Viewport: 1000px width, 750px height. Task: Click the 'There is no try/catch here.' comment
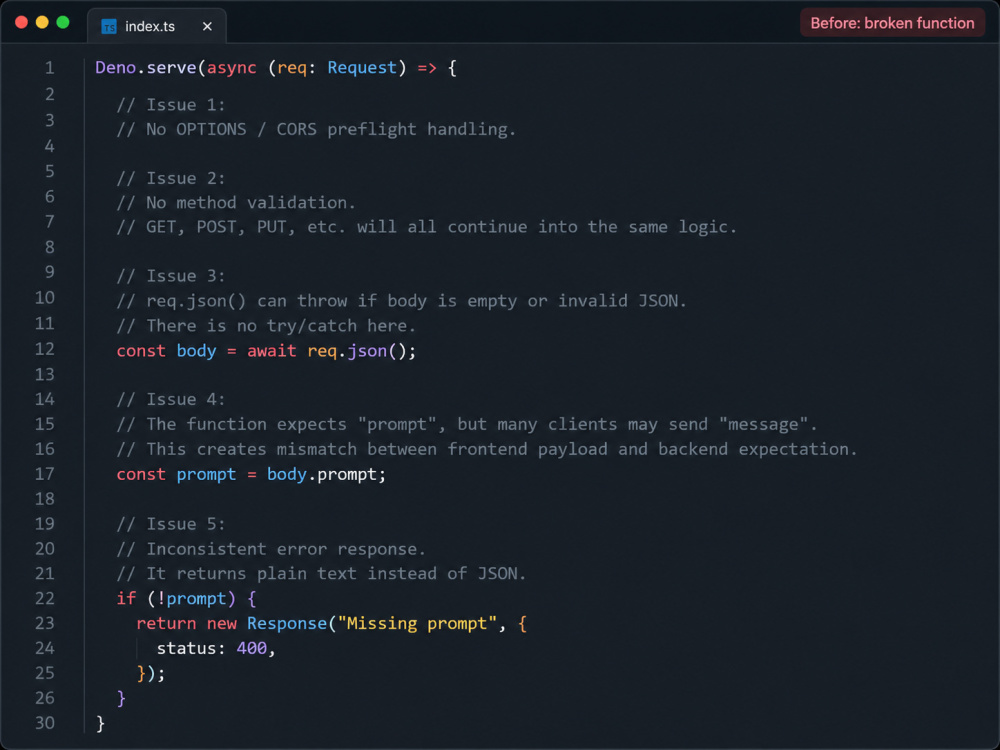tap(266, 326)
